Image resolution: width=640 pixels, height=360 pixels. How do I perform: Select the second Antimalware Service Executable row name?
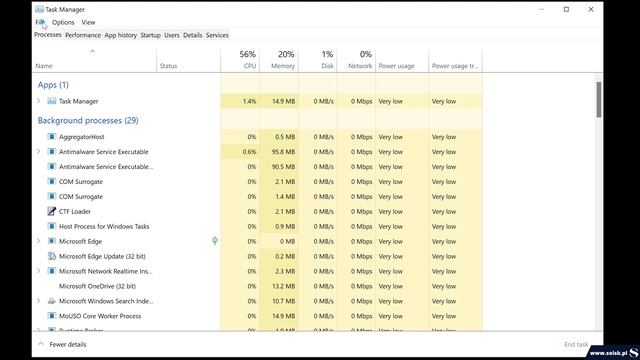point(106,167)
